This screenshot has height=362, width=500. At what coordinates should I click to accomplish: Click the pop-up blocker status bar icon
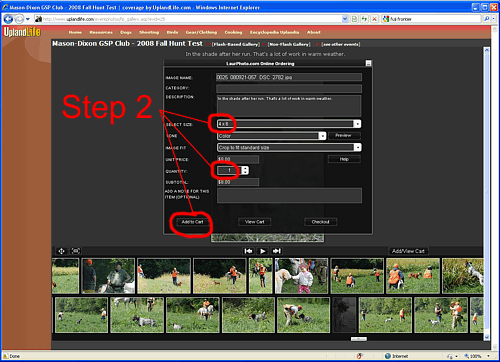[359, 356]
